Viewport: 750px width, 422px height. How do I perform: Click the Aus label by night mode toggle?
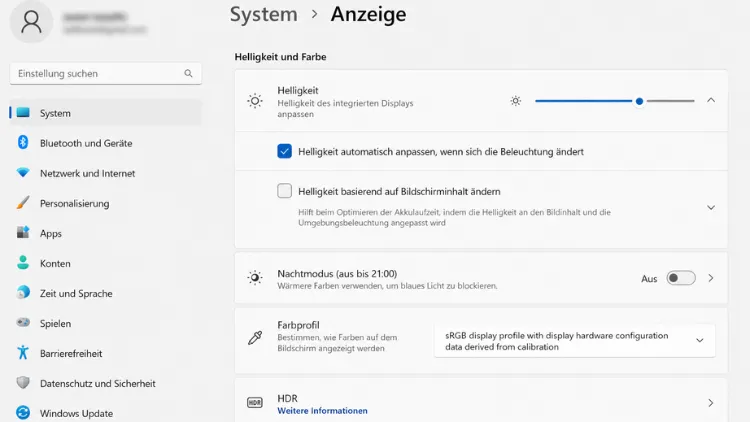[x=649, y=278]
